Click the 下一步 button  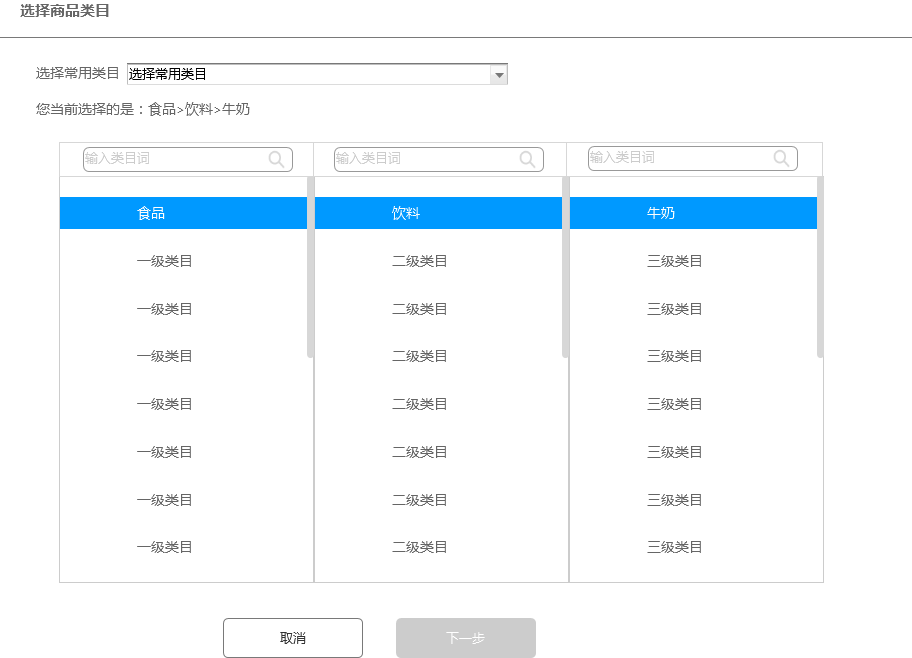466,637
